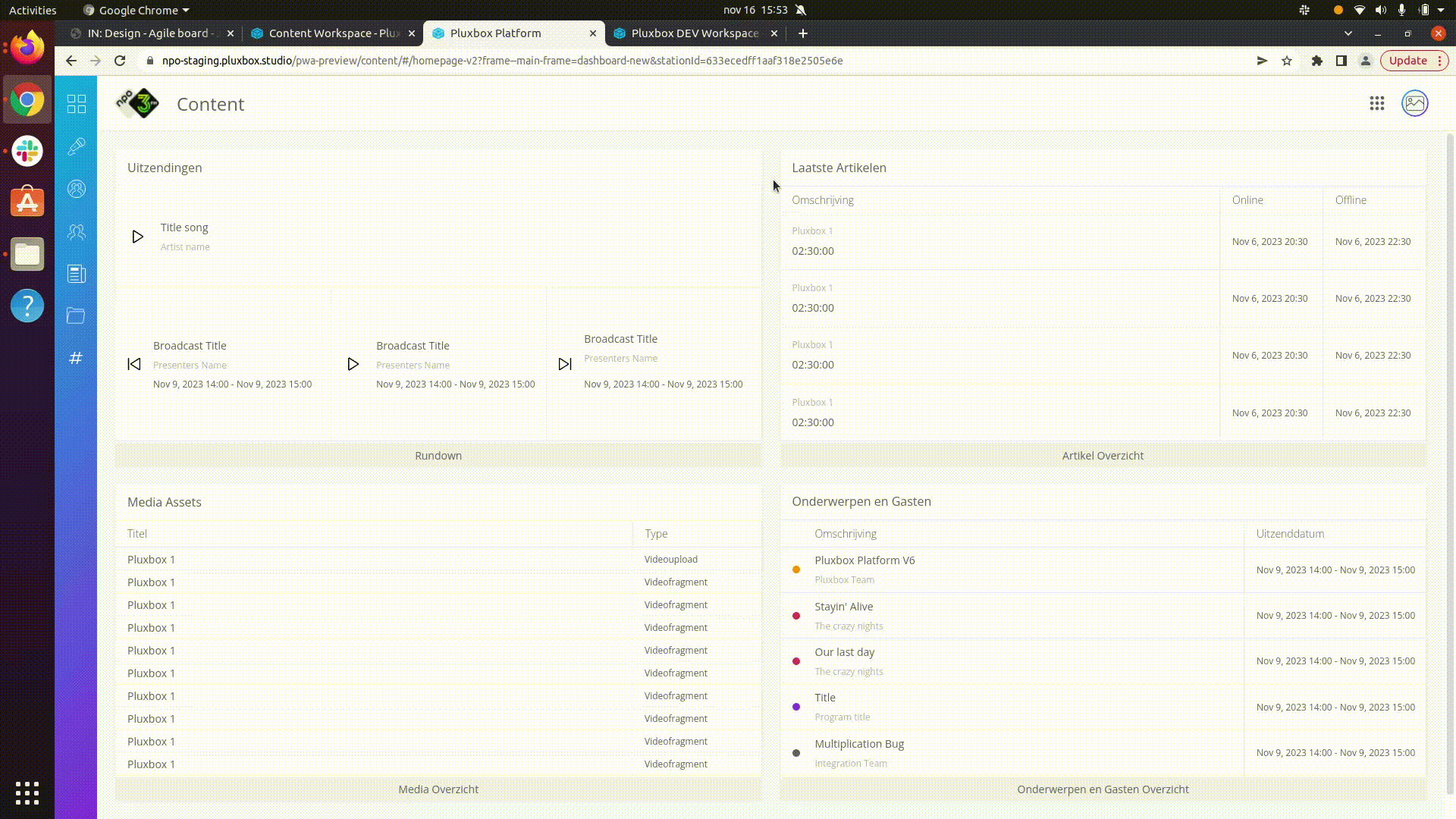Click Media Overzicht button

pos(438,789)
